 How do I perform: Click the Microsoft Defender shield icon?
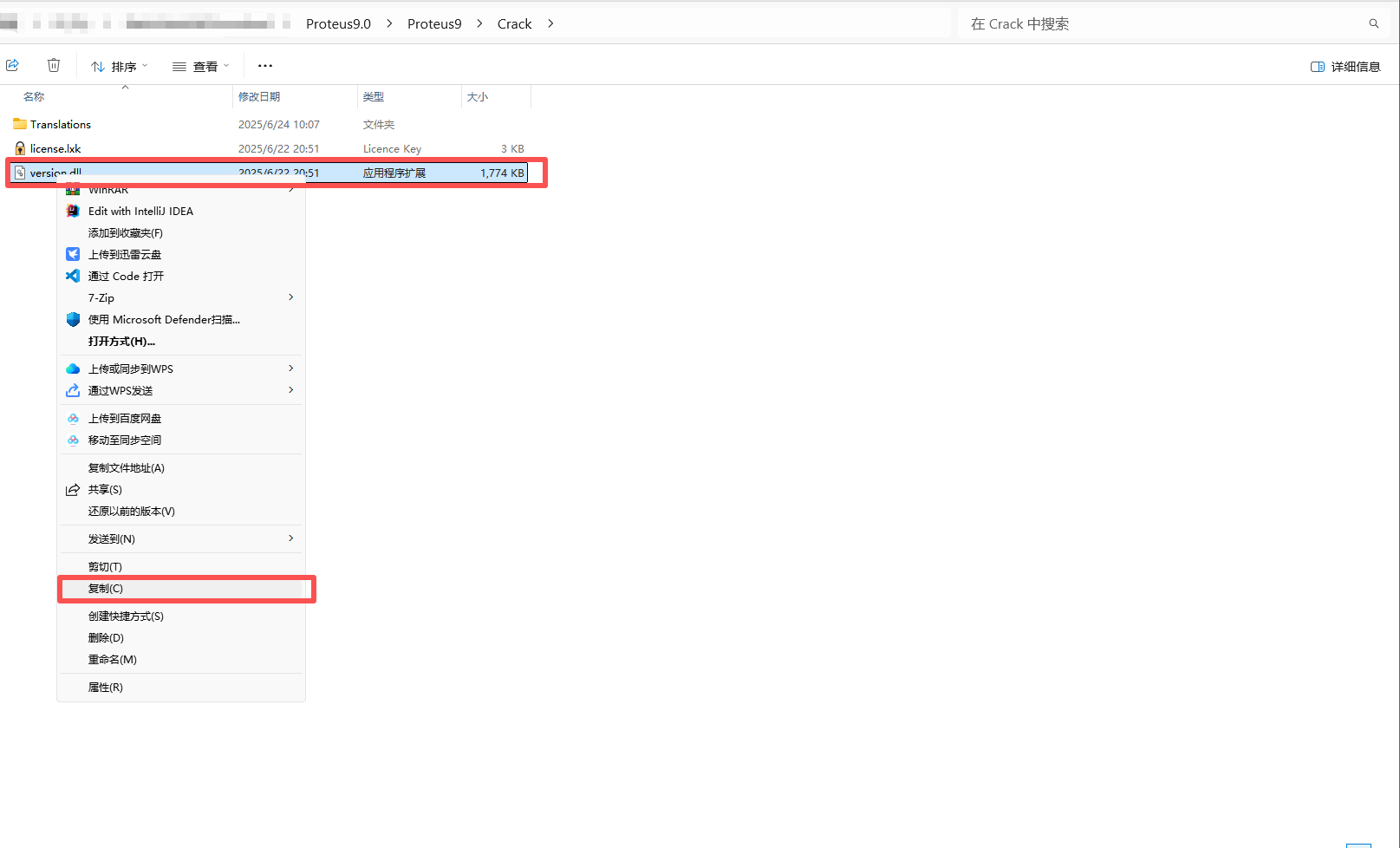73,319
